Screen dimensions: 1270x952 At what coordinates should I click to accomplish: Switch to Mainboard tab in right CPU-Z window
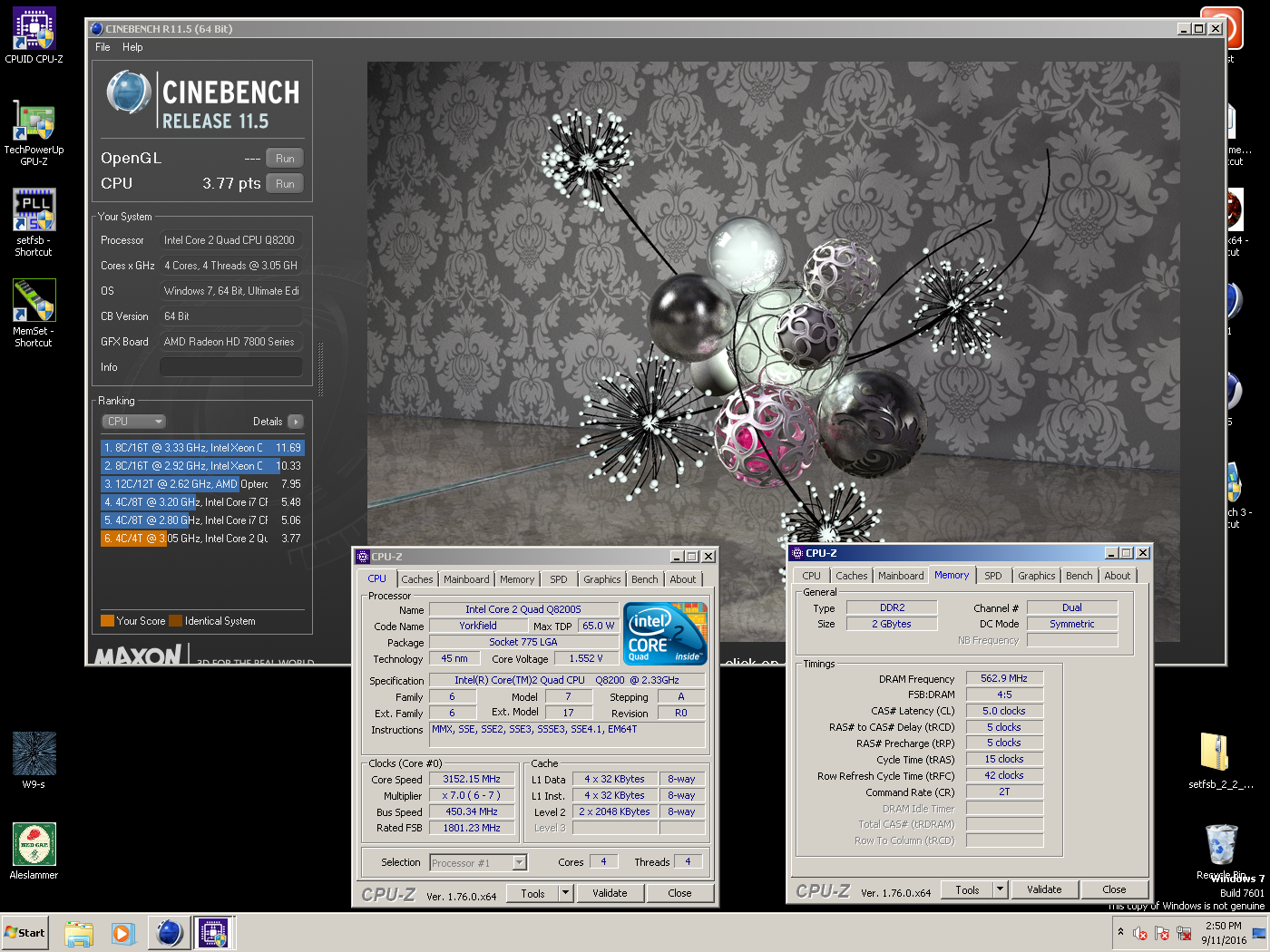coord(901,576)
